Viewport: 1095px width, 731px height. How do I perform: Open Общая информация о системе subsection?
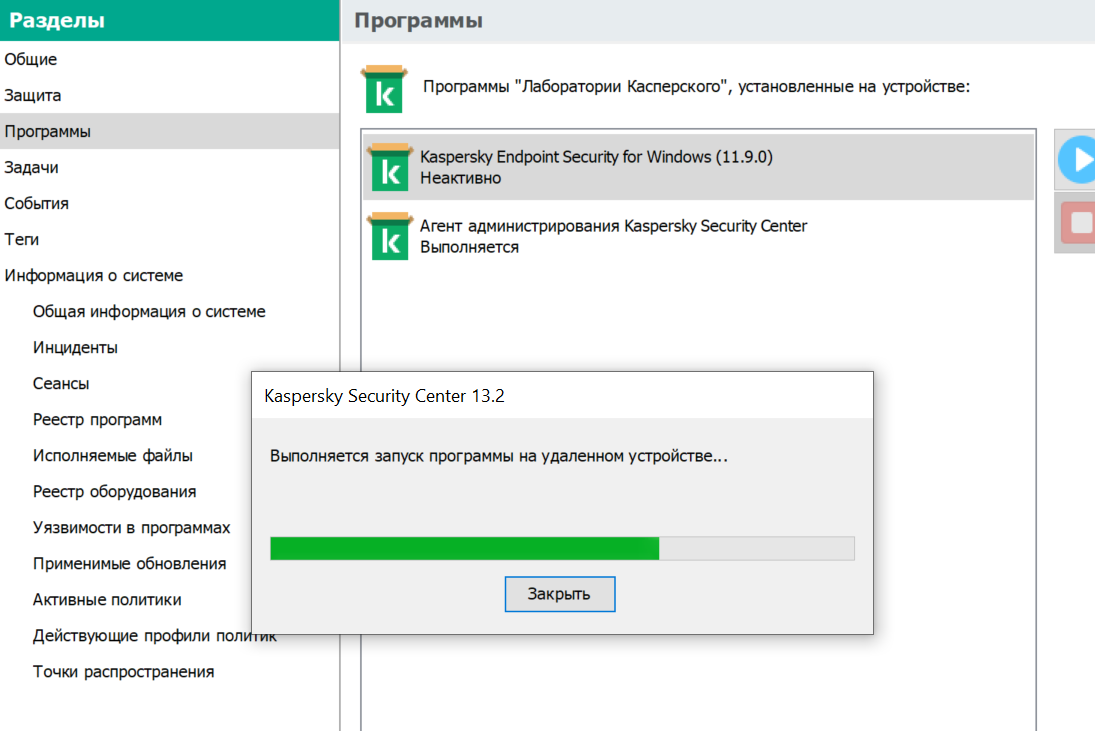click(149, 311)
